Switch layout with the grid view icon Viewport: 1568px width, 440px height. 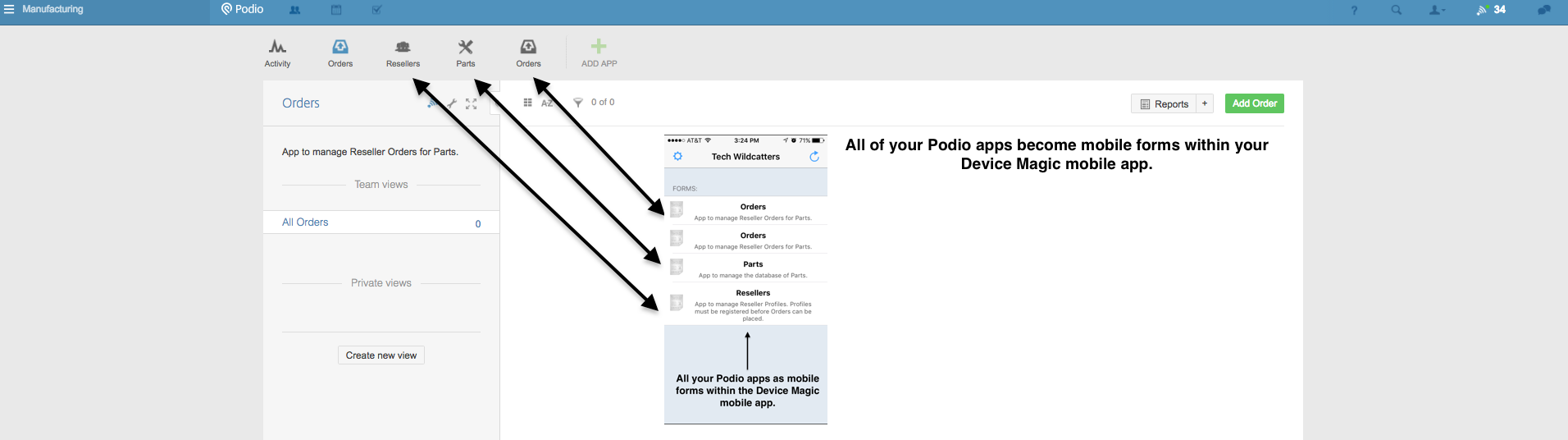coord(527,103)
